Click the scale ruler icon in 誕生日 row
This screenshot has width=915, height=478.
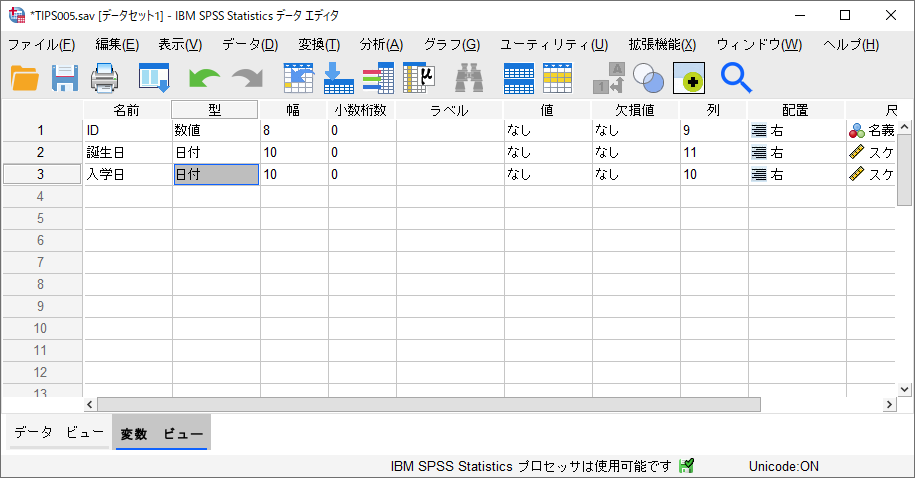tap(857, 152)
